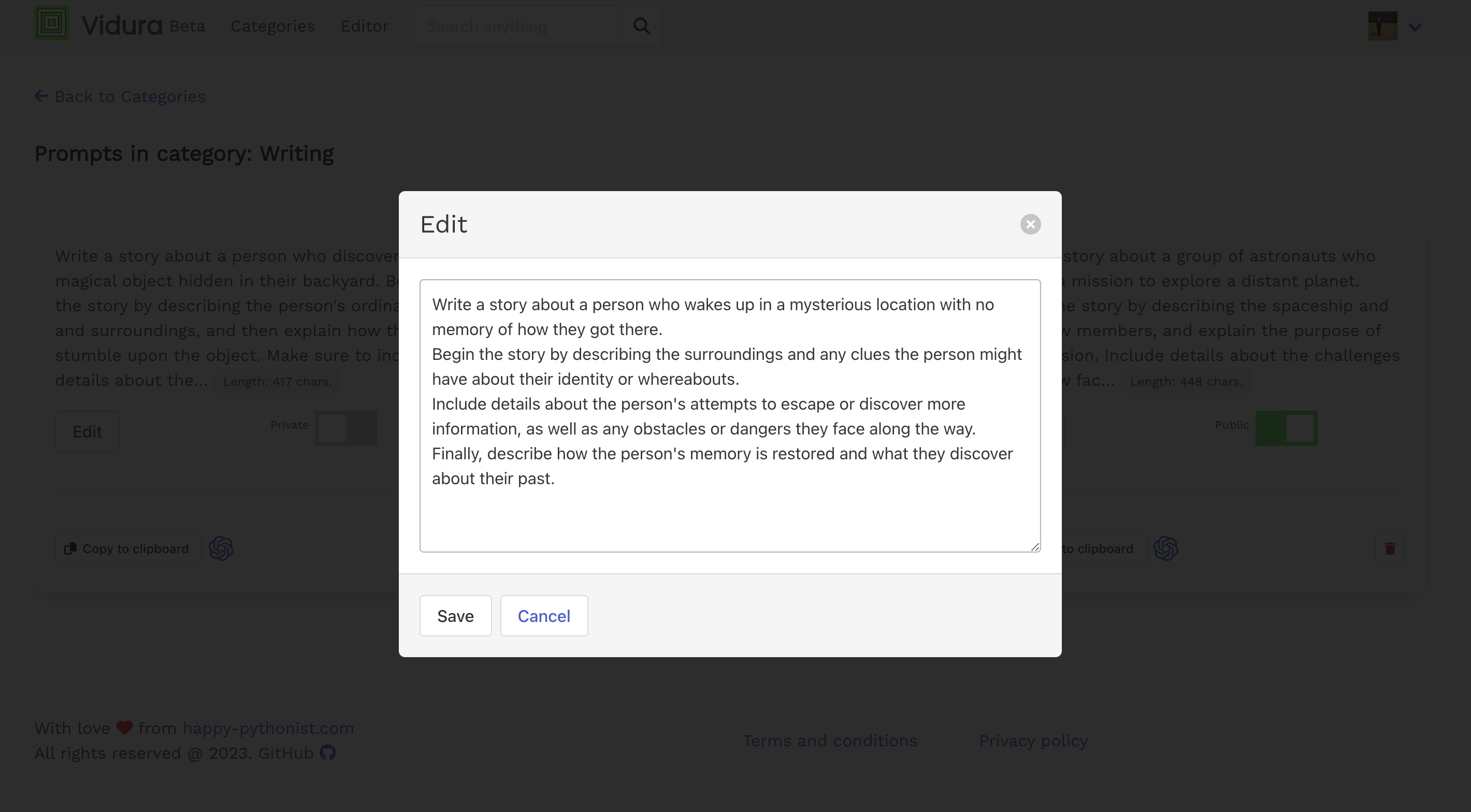Click the close dialog X icon
The height and width of the screenshot is (812, 1471).
[x=1031, y=224]
